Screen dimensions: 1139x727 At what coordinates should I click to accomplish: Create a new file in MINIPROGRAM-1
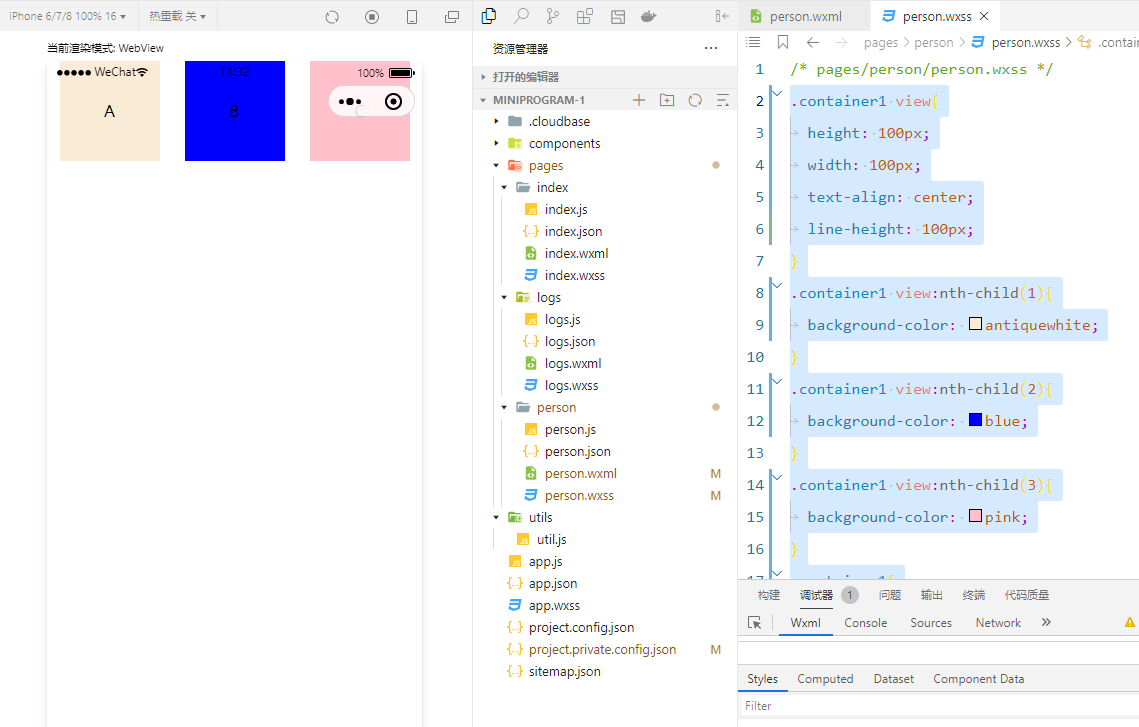coord(639,100)
